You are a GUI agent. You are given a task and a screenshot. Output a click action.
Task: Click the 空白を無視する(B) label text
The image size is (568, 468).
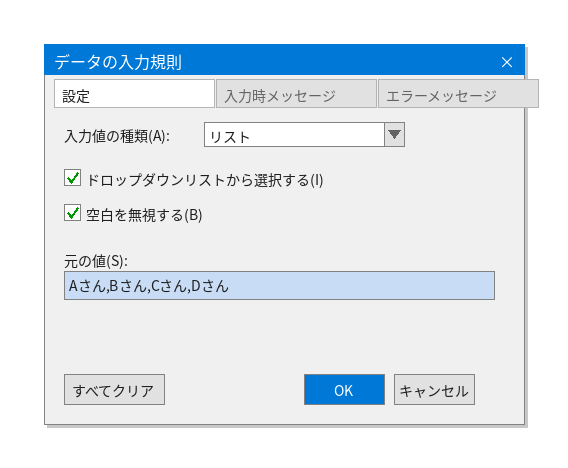[144, 215]
